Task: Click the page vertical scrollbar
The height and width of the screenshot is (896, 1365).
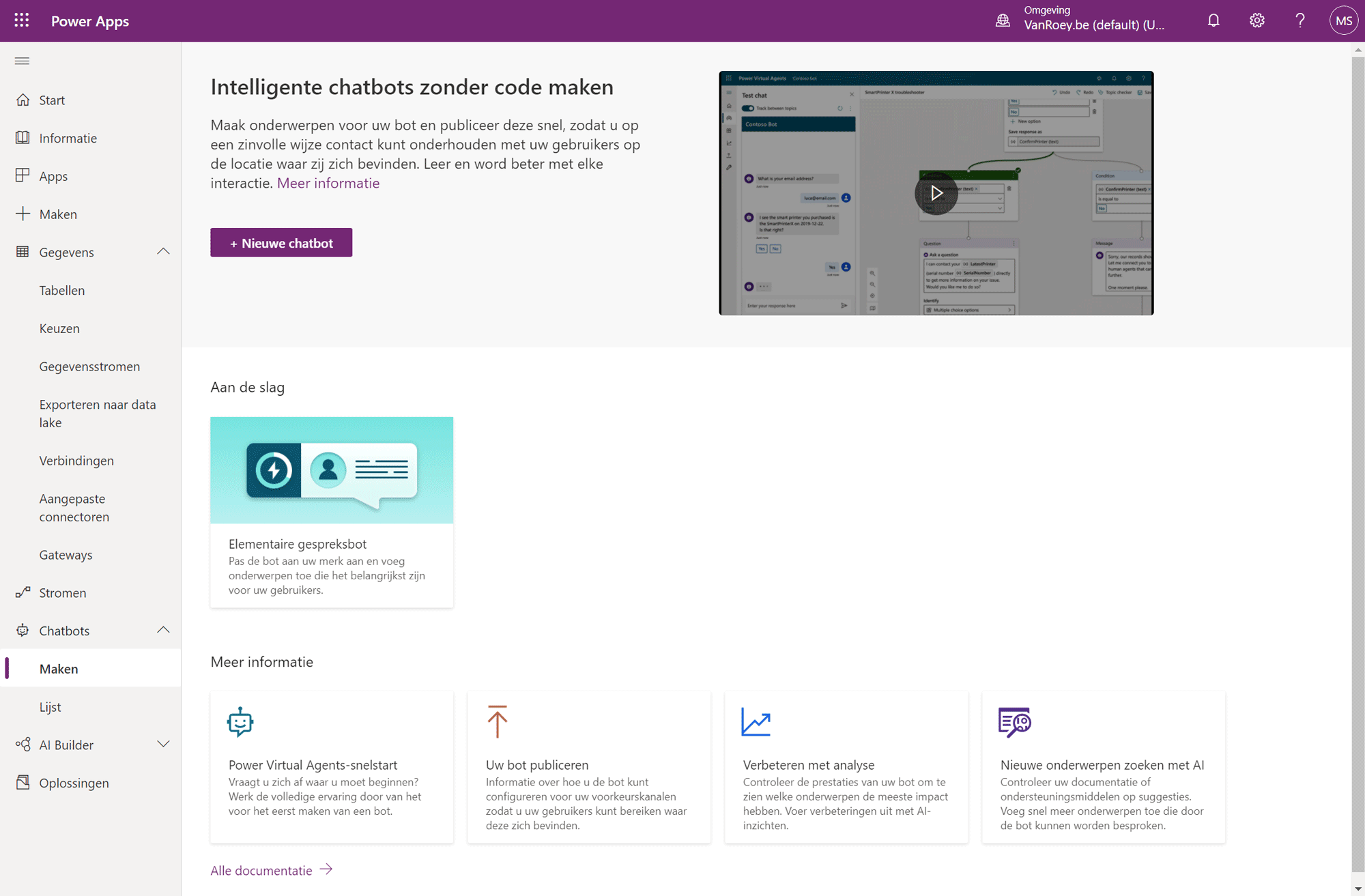Action: (x=1357, y=464)
